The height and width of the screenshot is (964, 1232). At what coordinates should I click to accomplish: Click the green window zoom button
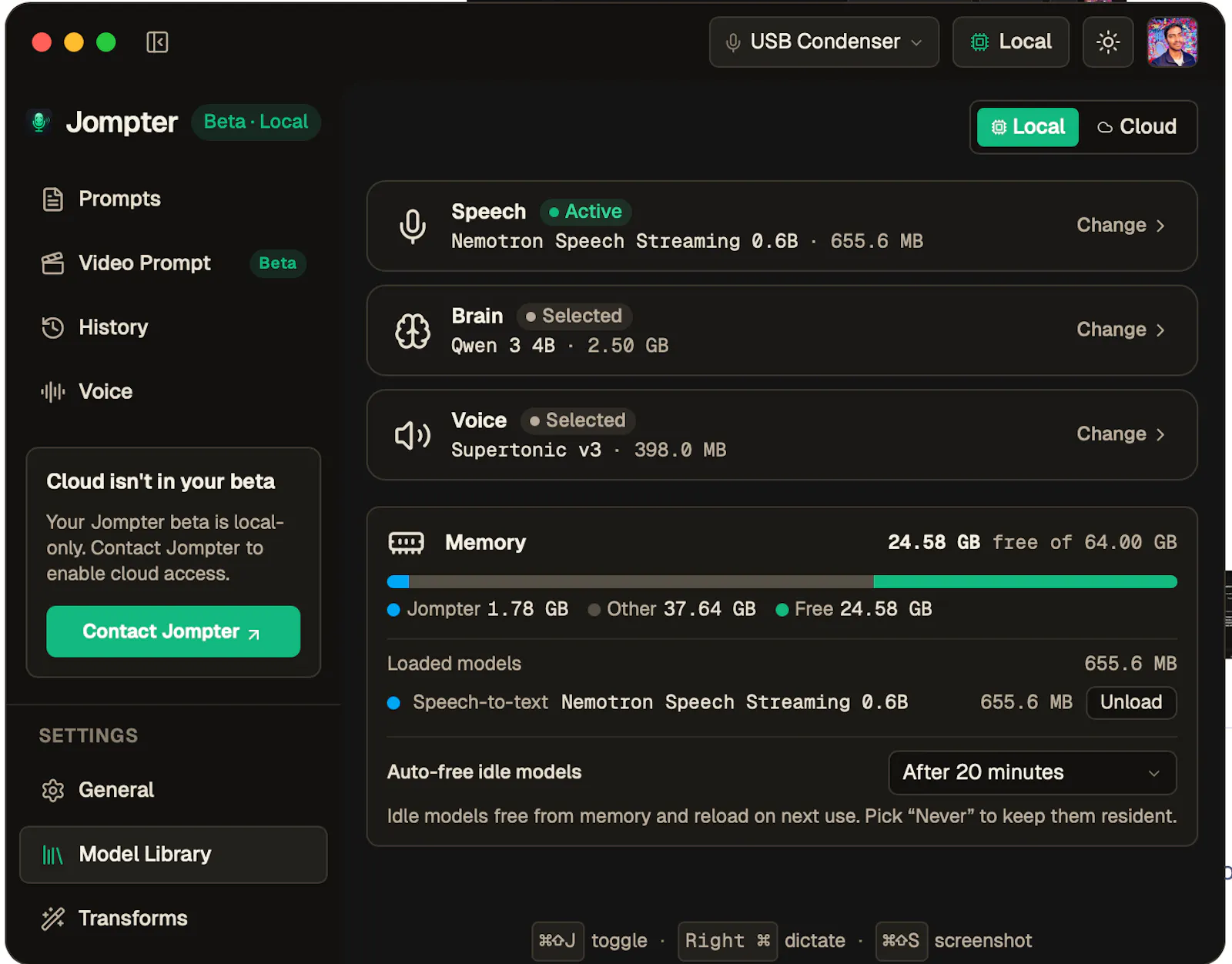pyautogui.click(x=106, y=42)
